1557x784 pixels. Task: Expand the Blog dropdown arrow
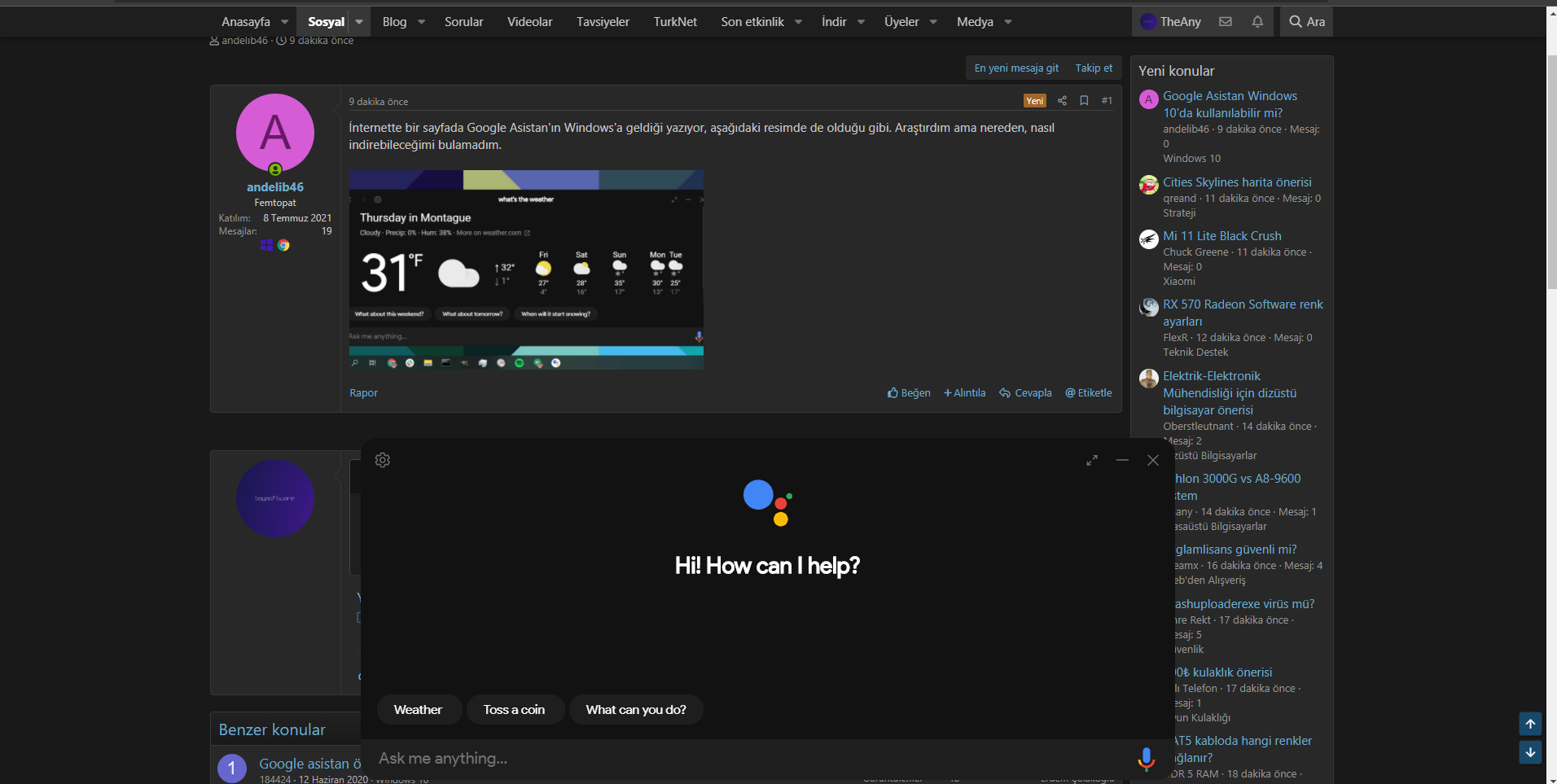[421, 22]
